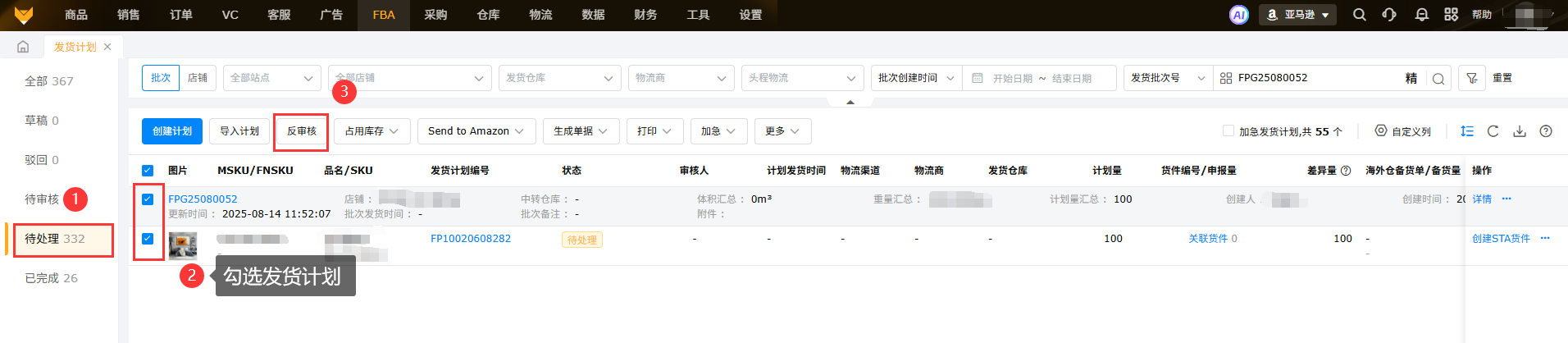Open the 发货仓库 dropdown
Screen dimensions: 1568x343
[x=560, y=78]
